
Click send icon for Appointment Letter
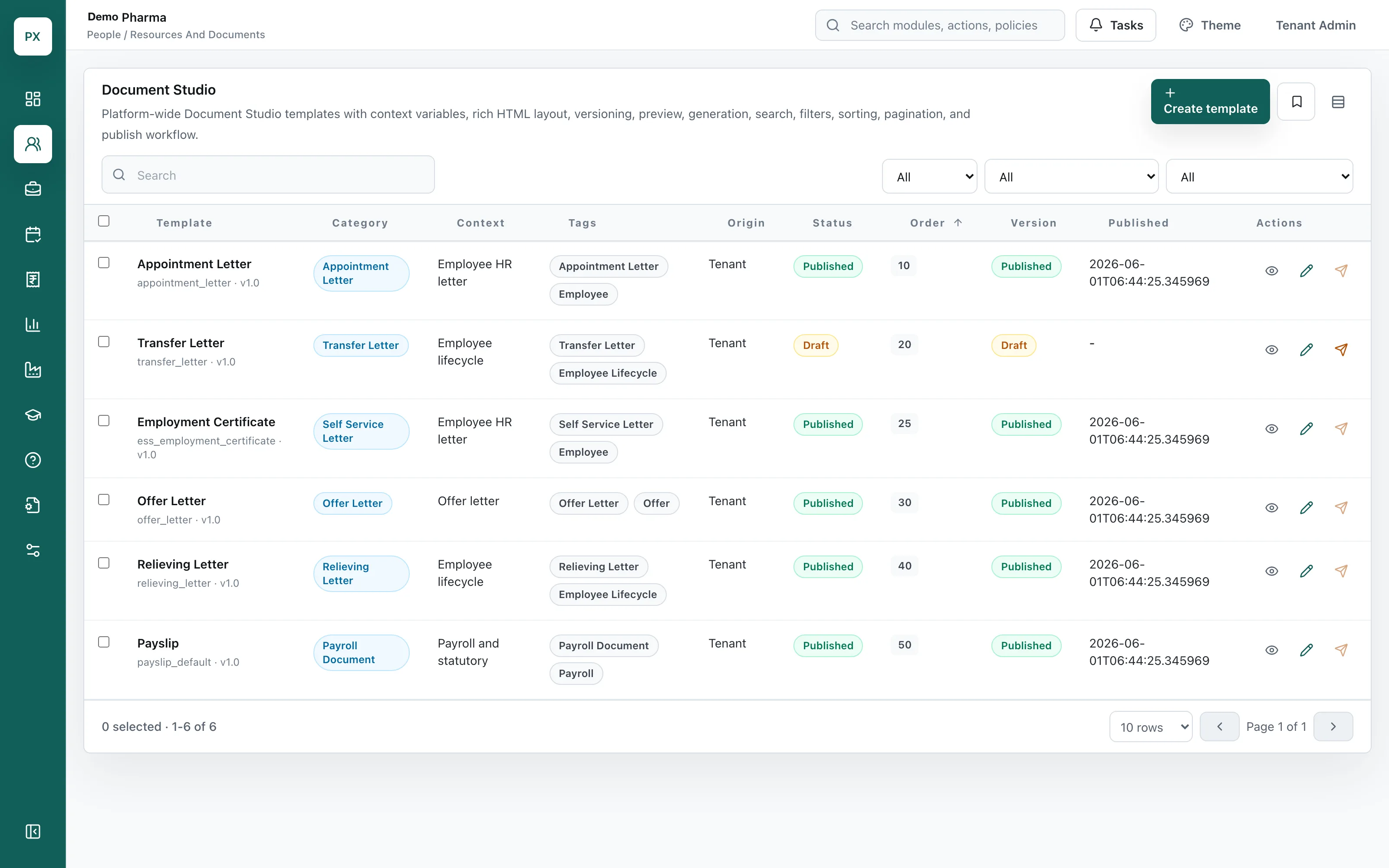tap(1341, 270)
